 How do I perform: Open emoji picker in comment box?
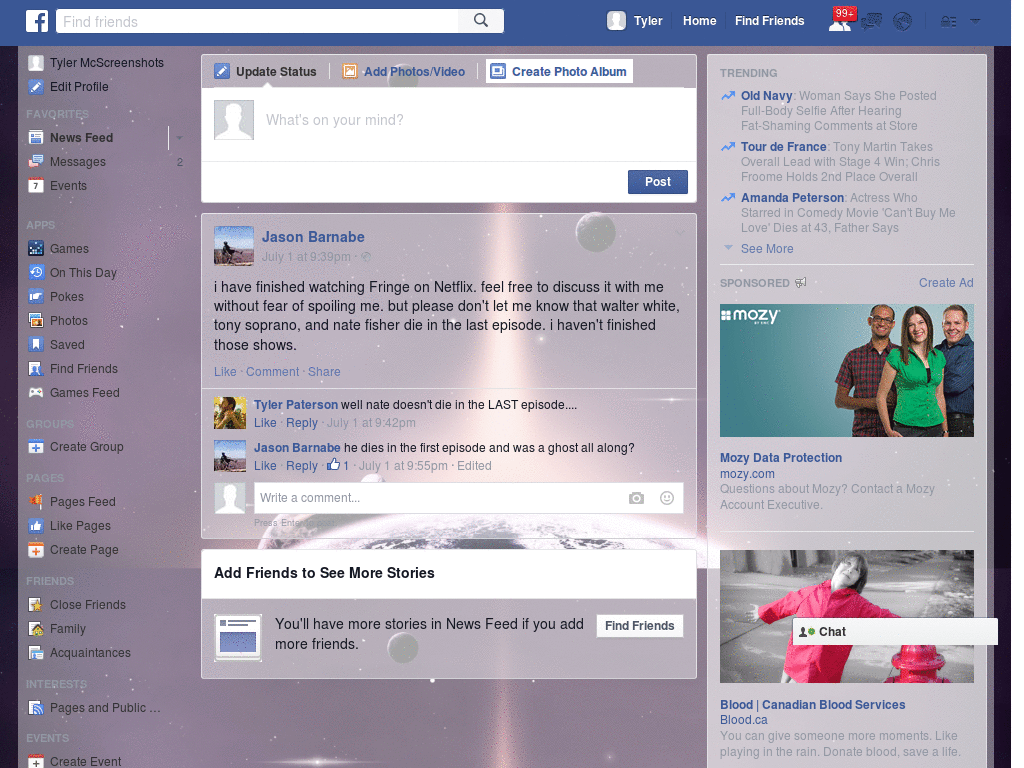(x=666, y=498)
